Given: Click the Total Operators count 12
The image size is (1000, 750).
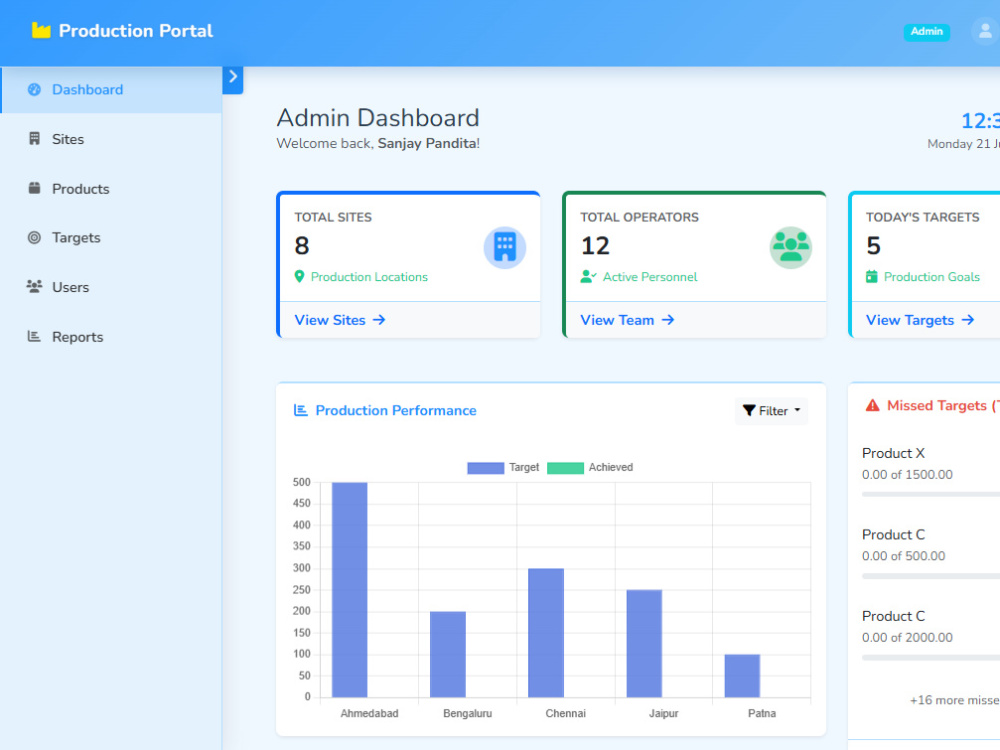Looking at the screenshot, I should pos(595,246).
